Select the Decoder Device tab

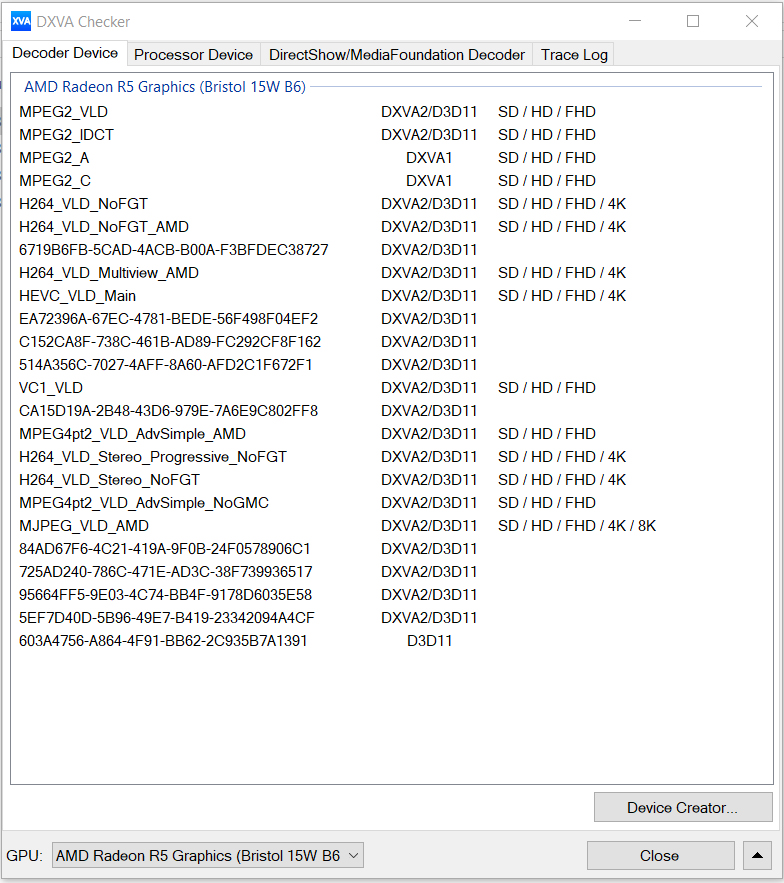point(65,54)
